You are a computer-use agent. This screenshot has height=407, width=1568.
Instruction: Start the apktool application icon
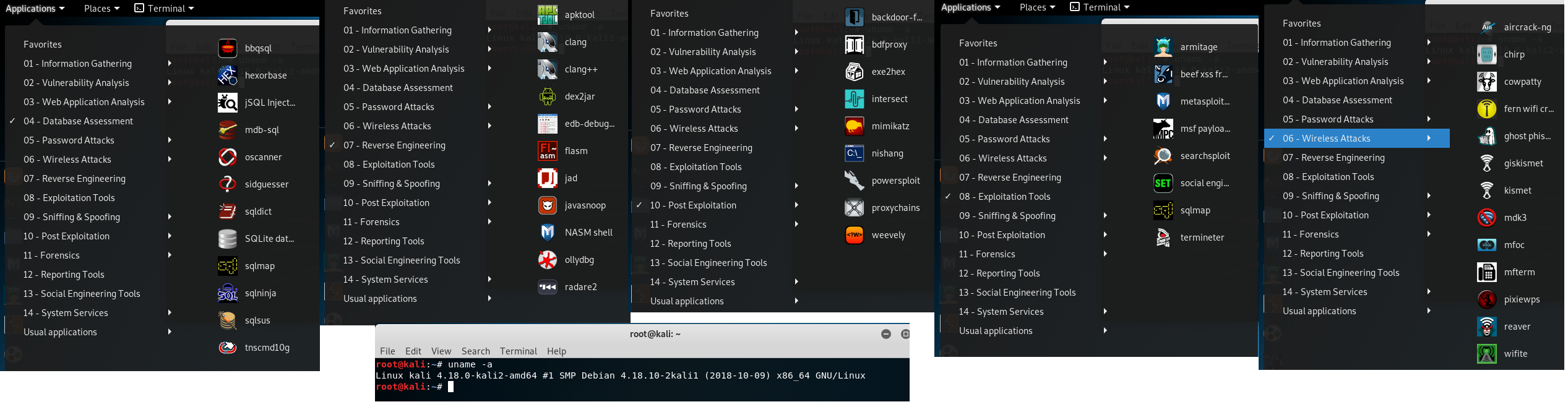point(548,15)
